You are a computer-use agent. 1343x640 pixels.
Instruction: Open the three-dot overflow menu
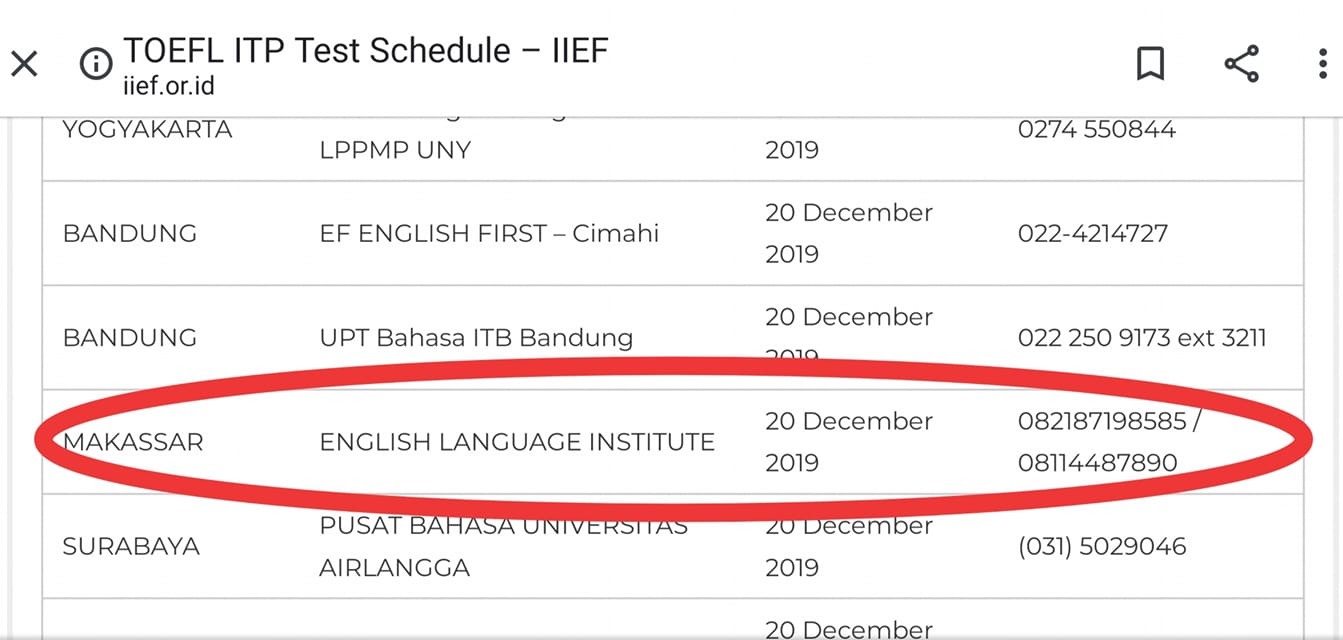click(1323, 65)
